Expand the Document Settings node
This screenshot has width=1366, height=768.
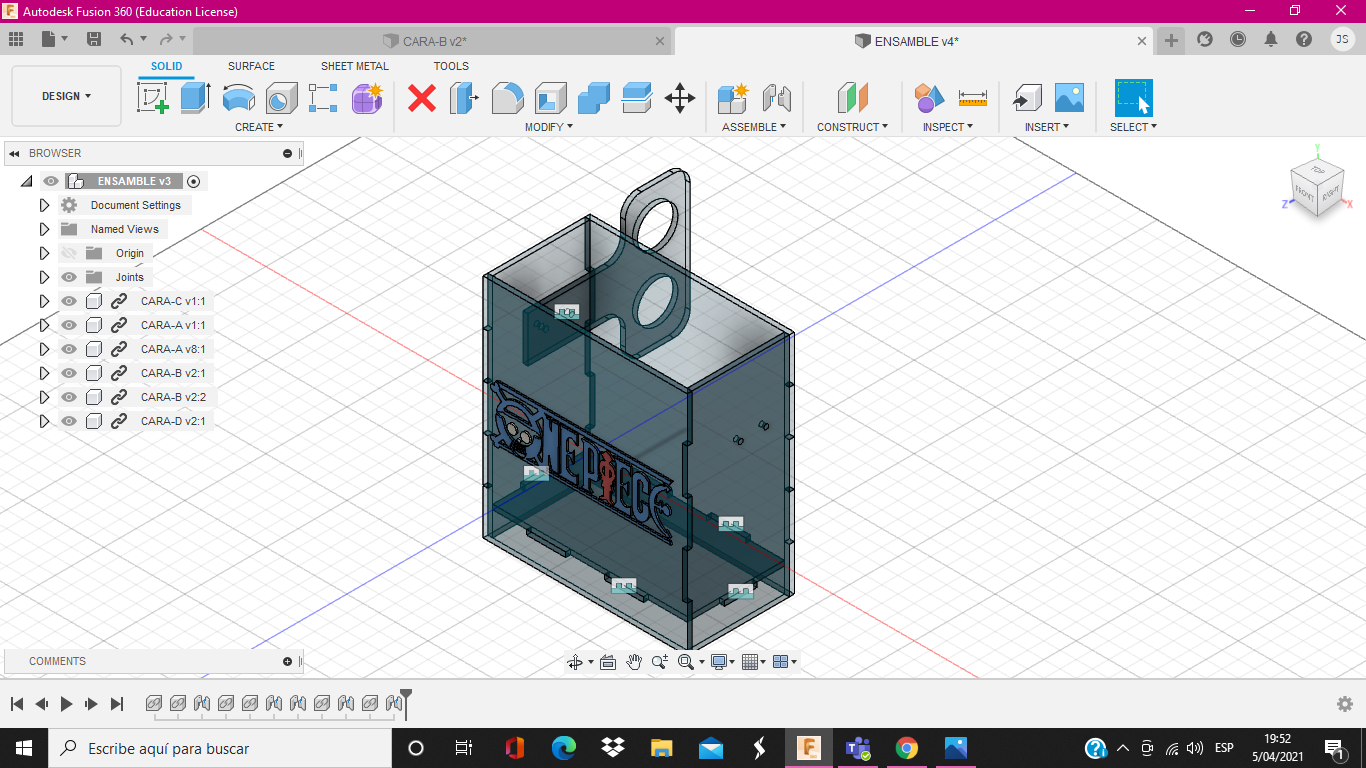coord(44,205)
